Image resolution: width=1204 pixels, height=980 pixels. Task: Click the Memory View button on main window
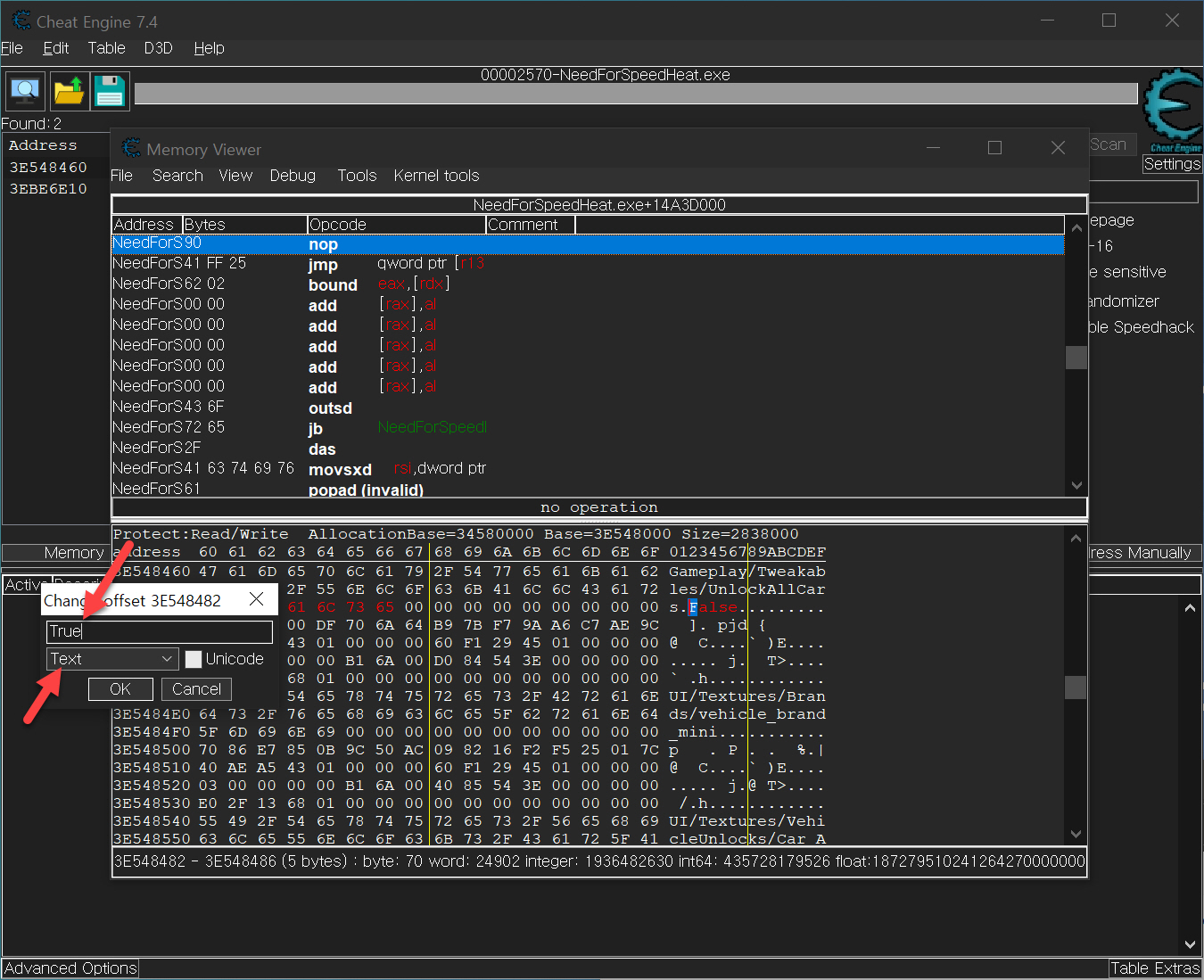[55, 553]
